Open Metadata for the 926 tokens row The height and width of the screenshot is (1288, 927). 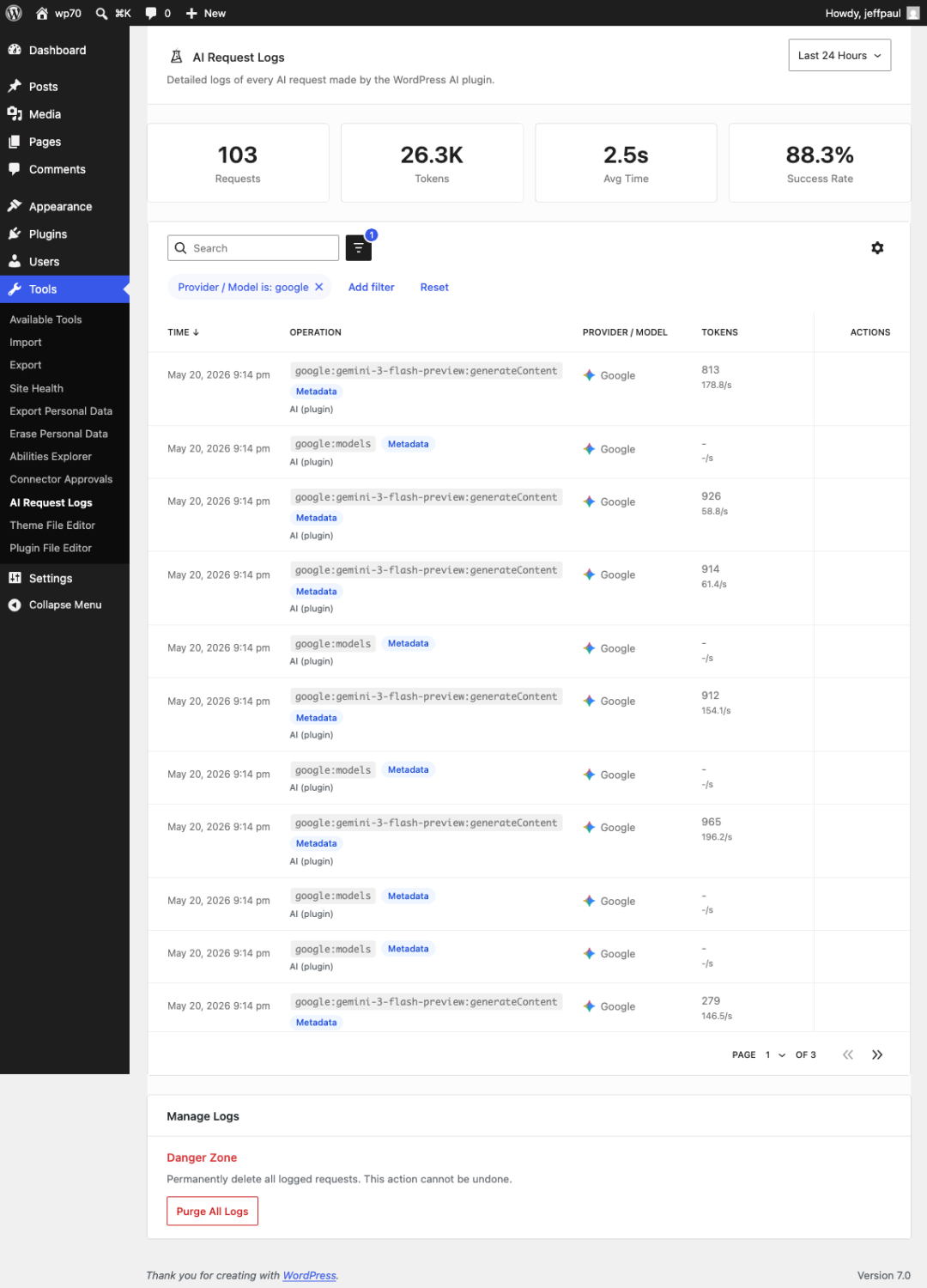[x=317, y=518]
